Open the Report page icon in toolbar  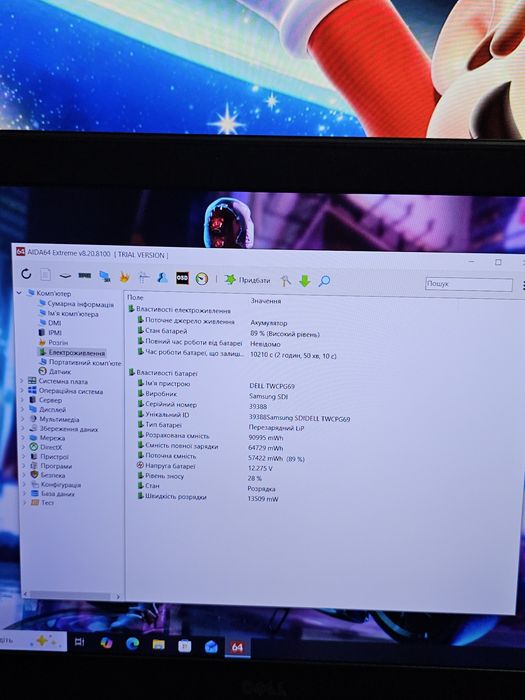pos(46,275)
